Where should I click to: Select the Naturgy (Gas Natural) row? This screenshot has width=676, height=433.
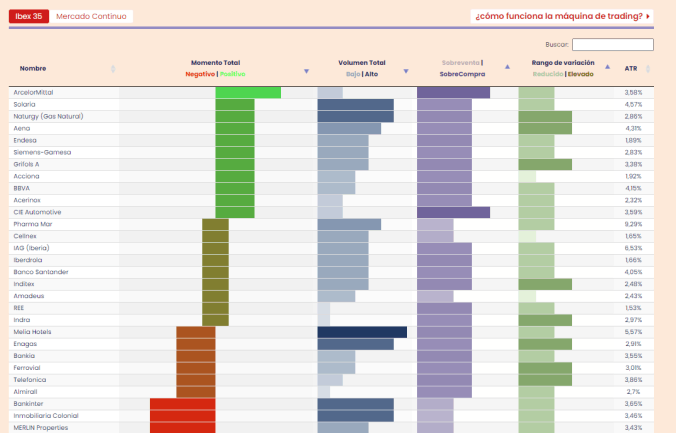[331, 116]
